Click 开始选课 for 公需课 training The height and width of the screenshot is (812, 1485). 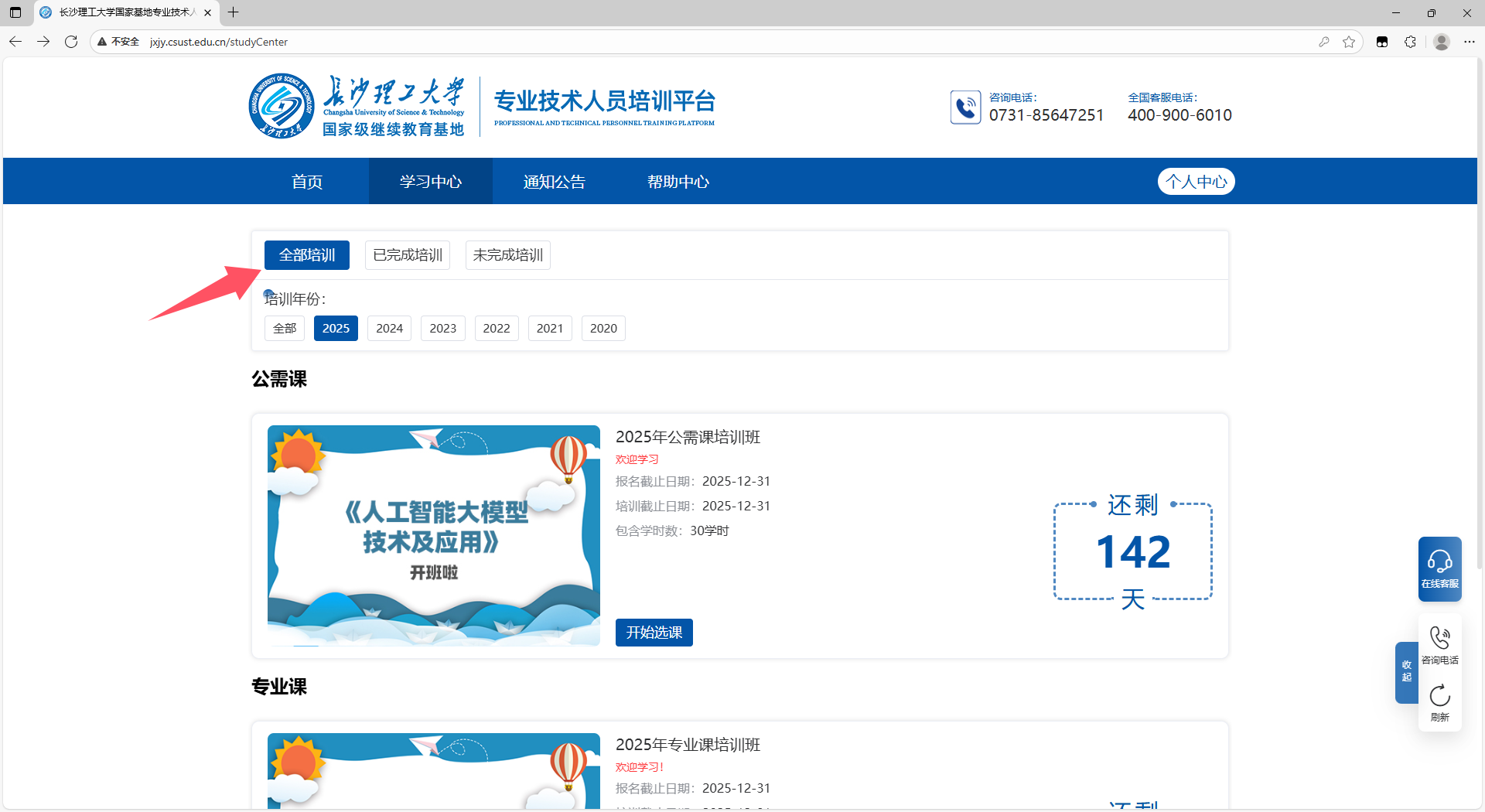pyautogui.click(x=654, y=633)
